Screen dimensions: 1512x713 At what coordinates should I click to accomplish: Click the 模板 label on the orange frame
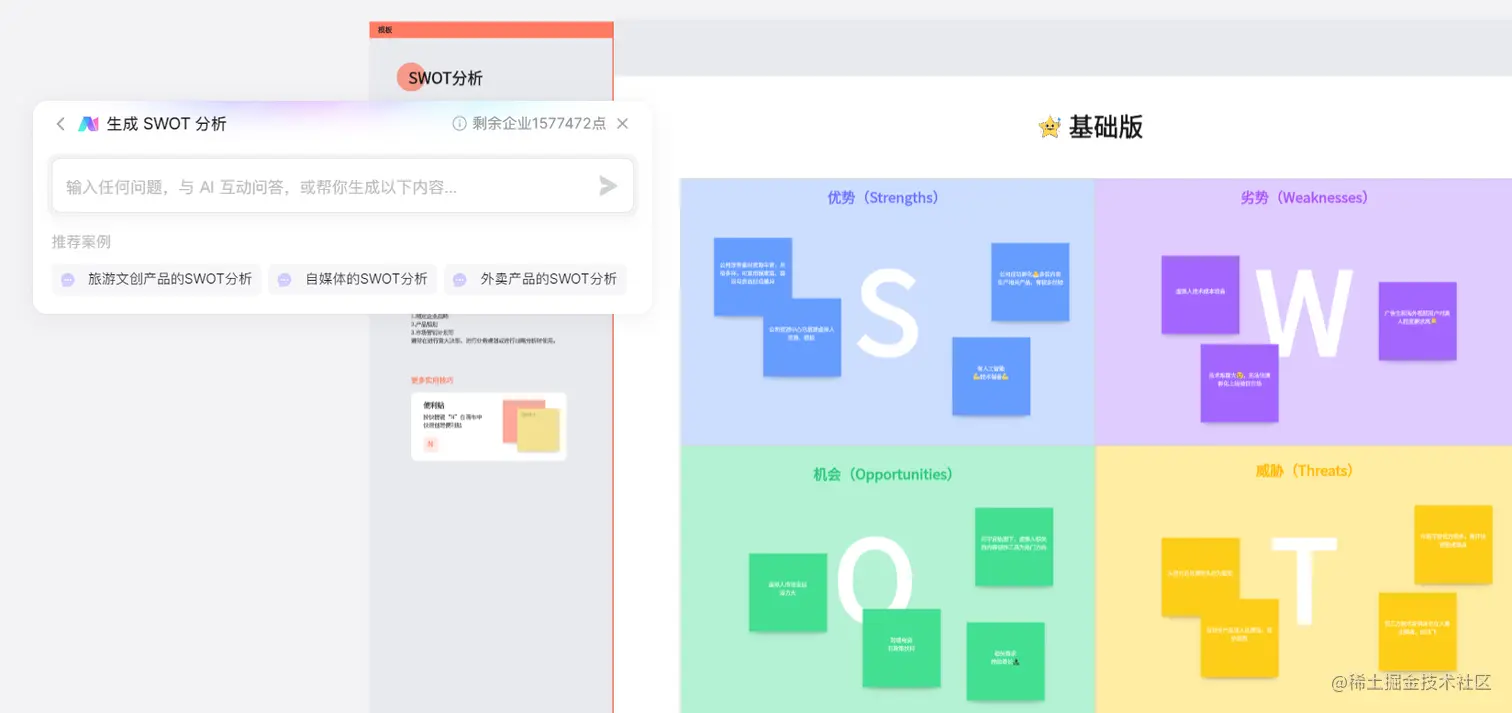(385, 30)
